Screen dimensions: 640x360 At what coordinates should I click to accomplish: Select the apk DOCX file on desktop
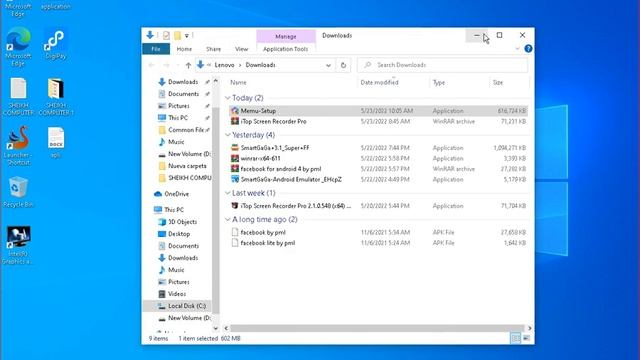click(x=56, y=143)
